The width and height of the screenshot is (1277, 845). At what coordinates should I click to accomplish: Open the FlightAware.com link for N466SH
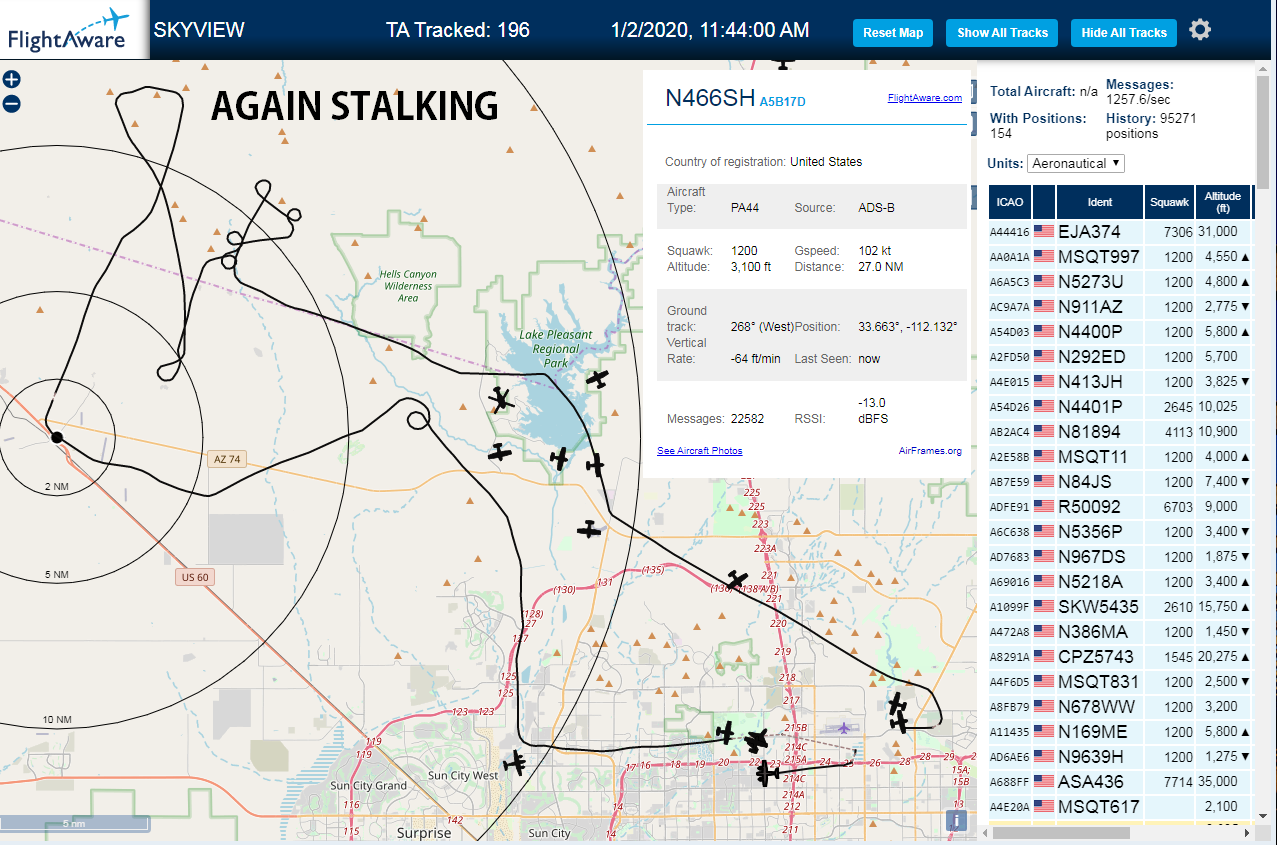(x=924, y=98)
